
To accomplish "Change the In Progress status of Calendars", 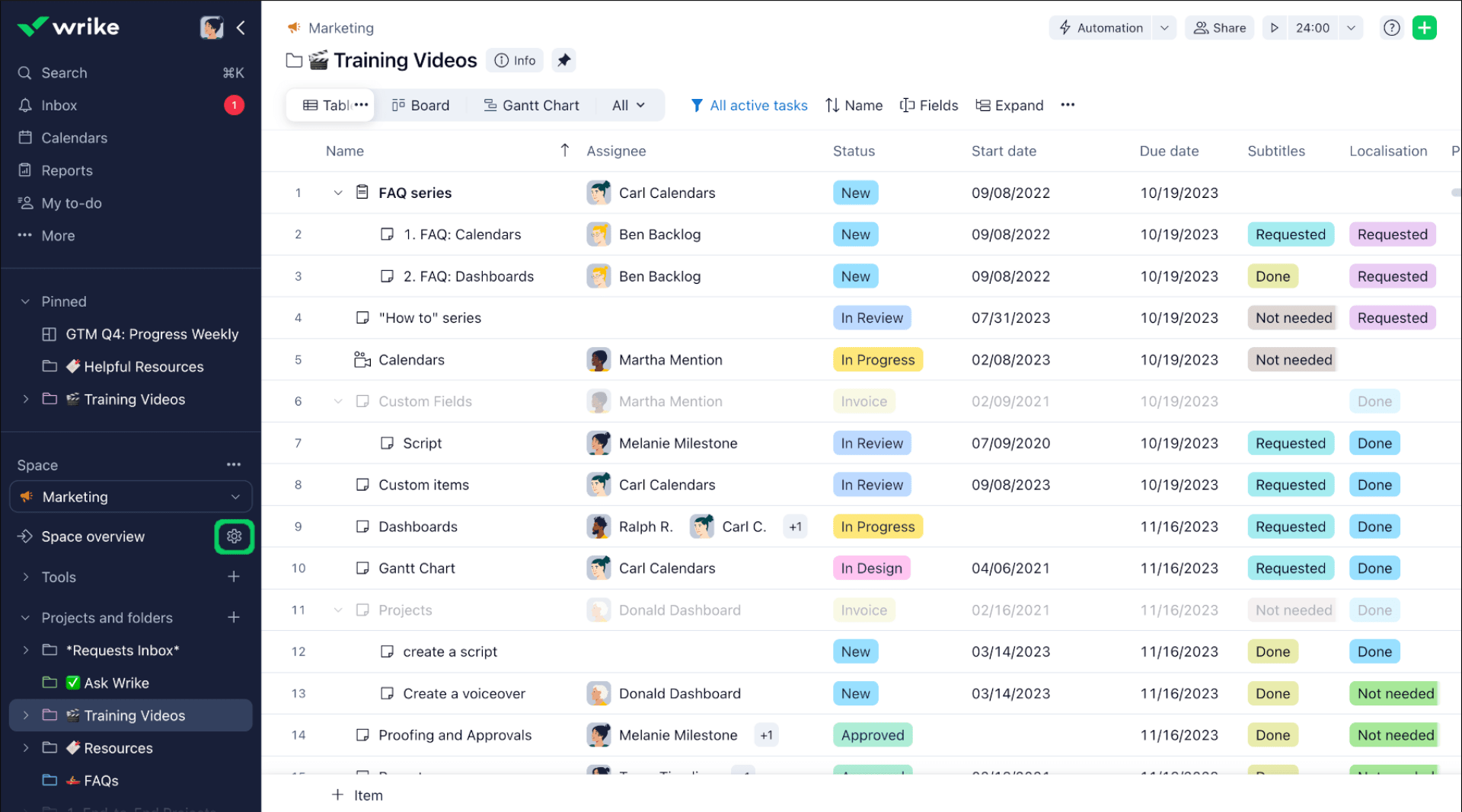I will [x=877, y=359].
